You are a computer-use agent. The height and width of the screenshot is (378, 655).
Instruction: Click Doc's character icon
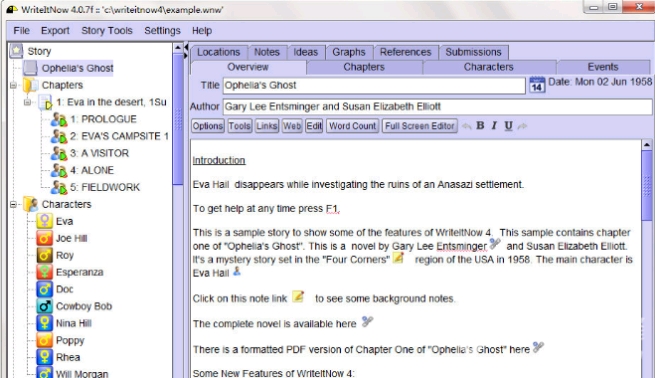click(45, 289)
